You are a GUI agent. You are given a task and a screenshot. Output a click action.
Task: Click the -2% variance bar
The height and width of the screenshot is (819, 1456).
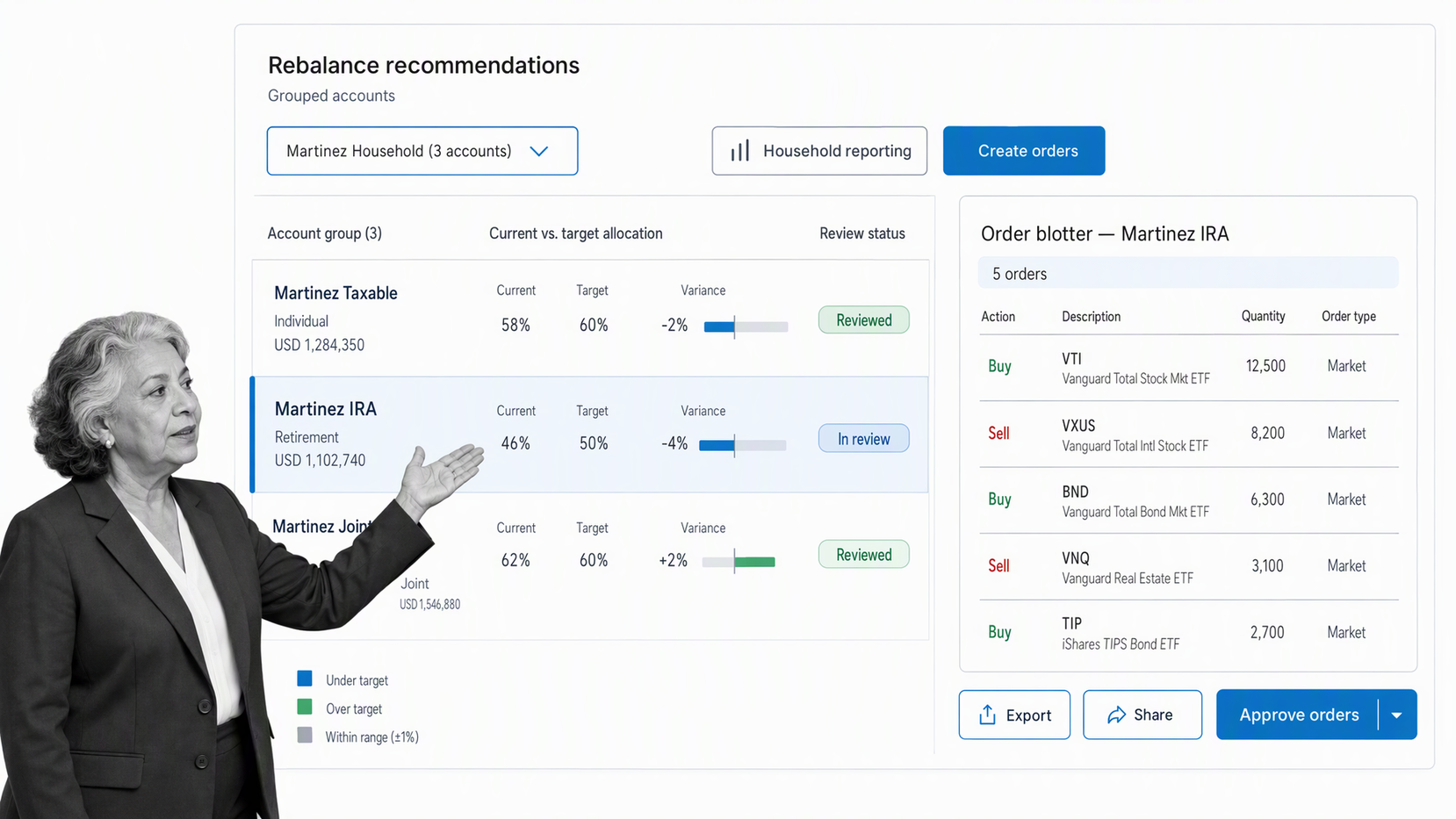pyautogui.click(x=746, y=327)
